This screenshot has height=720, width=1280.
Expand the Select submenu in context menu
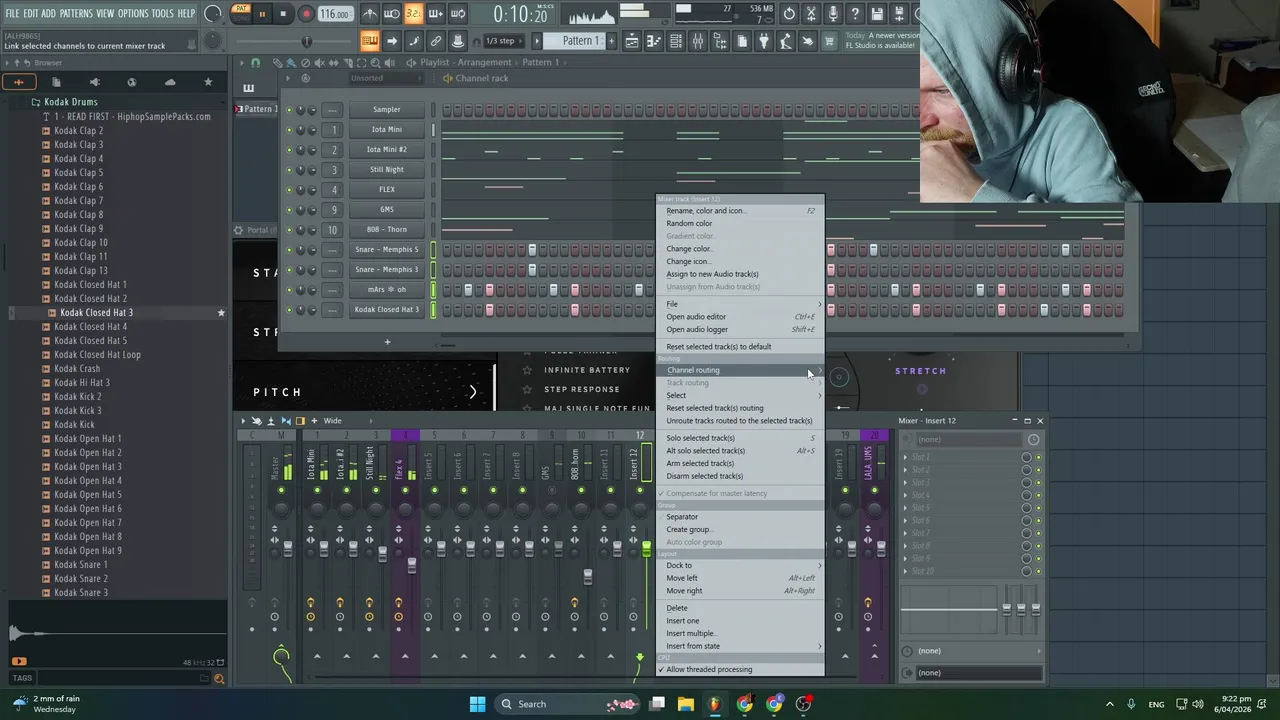(740, 395)
